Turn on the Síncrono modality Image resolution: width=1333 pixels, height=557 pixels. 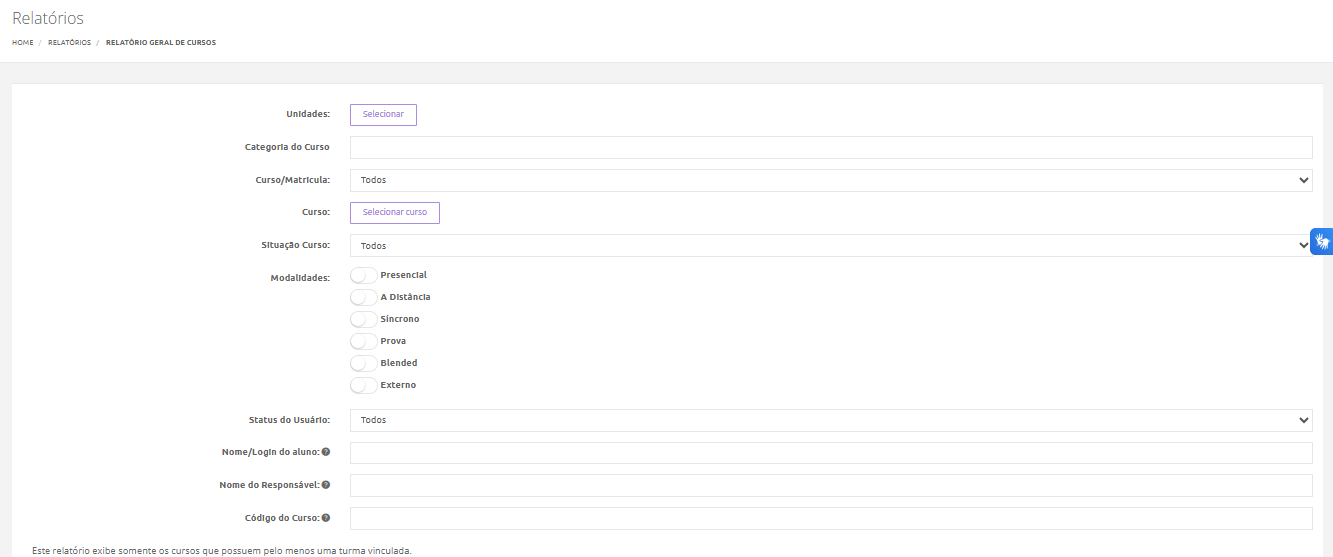pos(364,319)
